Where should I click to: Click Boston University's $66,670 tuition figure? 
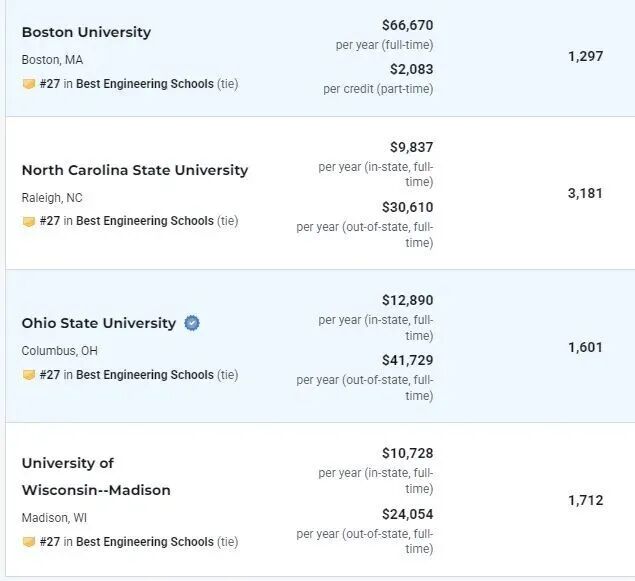[407, 25]
